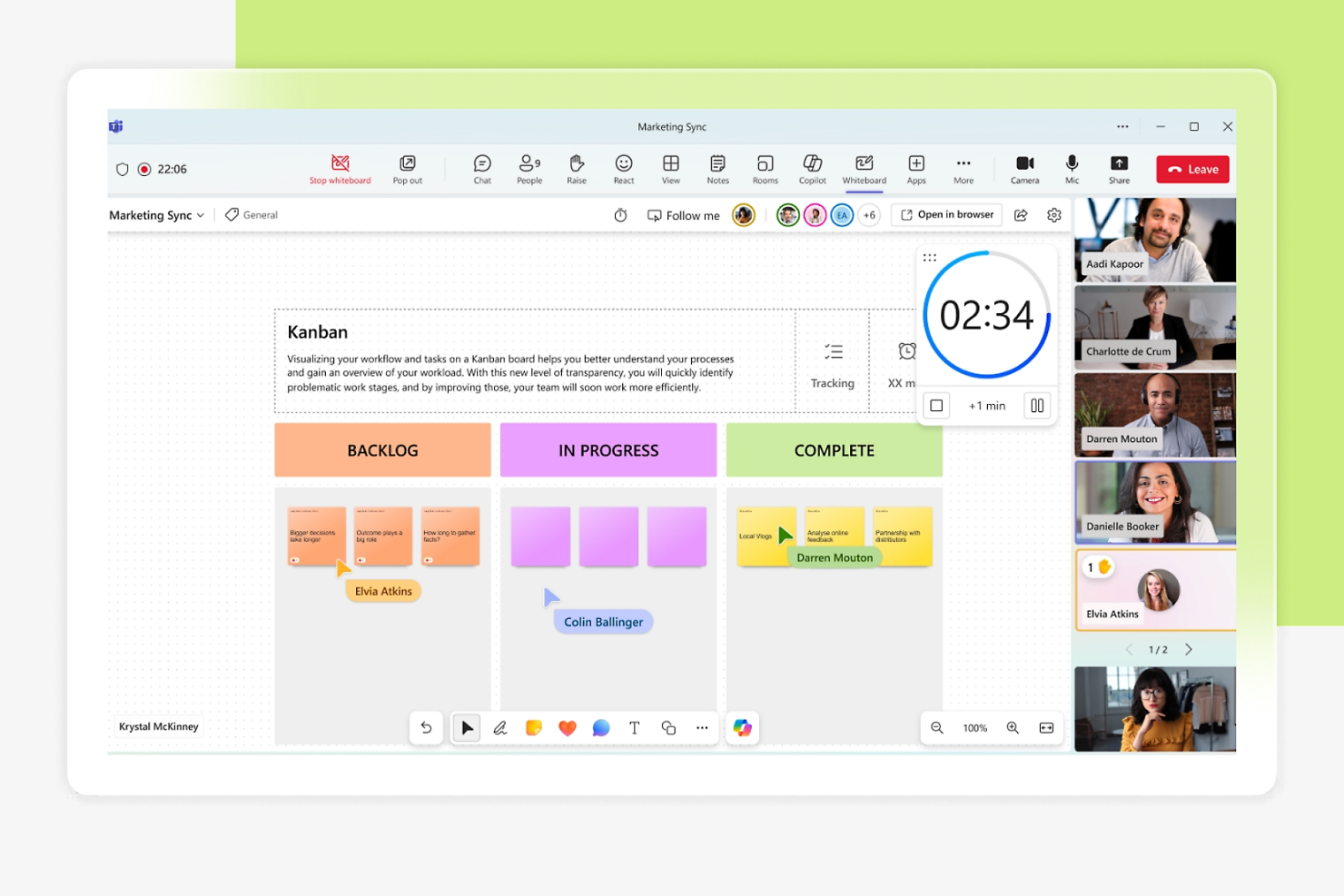Add a sticky note from whiteboard toolbar

pos(534,728)
